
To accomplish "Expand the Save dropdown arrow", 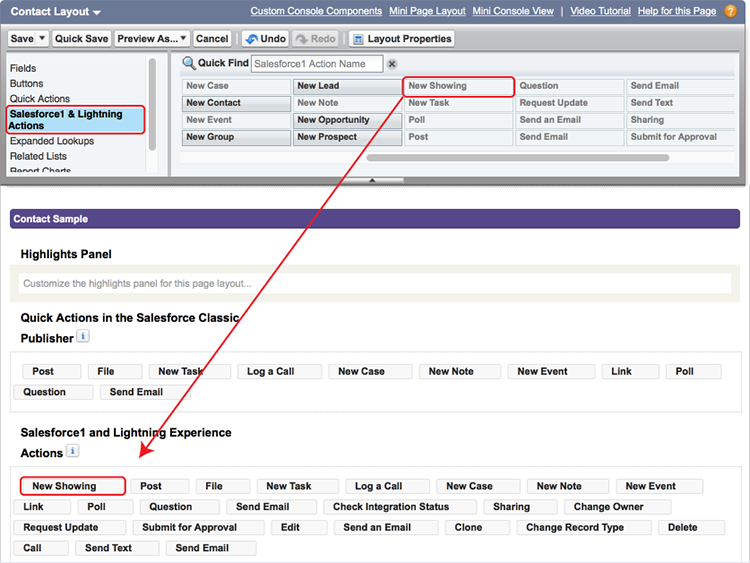I will point(42,38).
